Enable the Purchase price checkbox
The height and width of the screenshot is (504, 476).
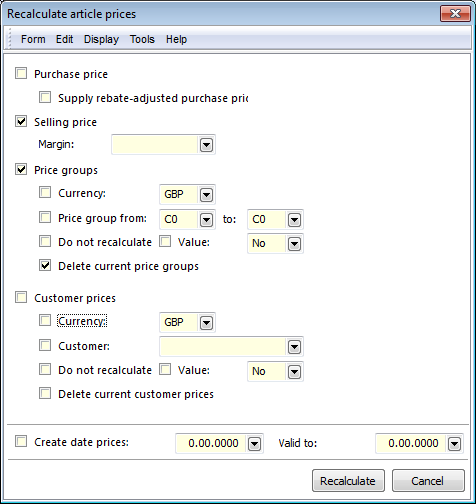(x=21, y=73)
